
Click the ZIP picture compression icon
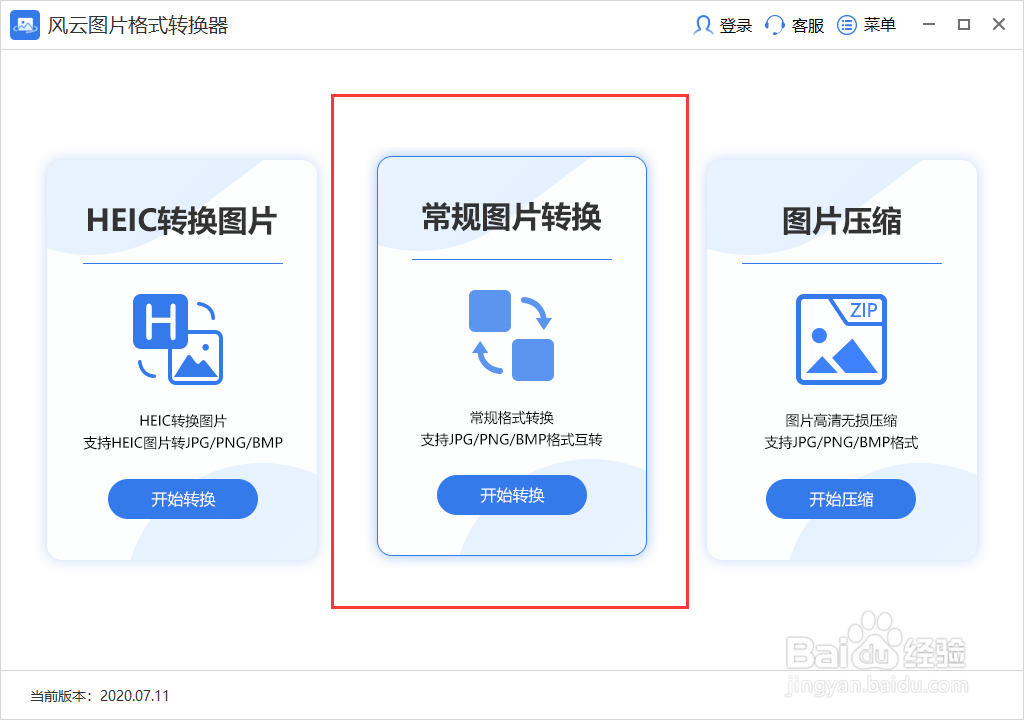click(840, 338)
